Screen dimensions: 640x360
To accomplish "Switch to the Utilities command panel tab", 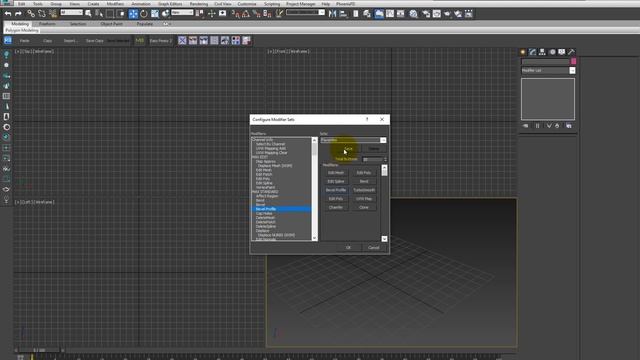I will (x=571, y=52).
